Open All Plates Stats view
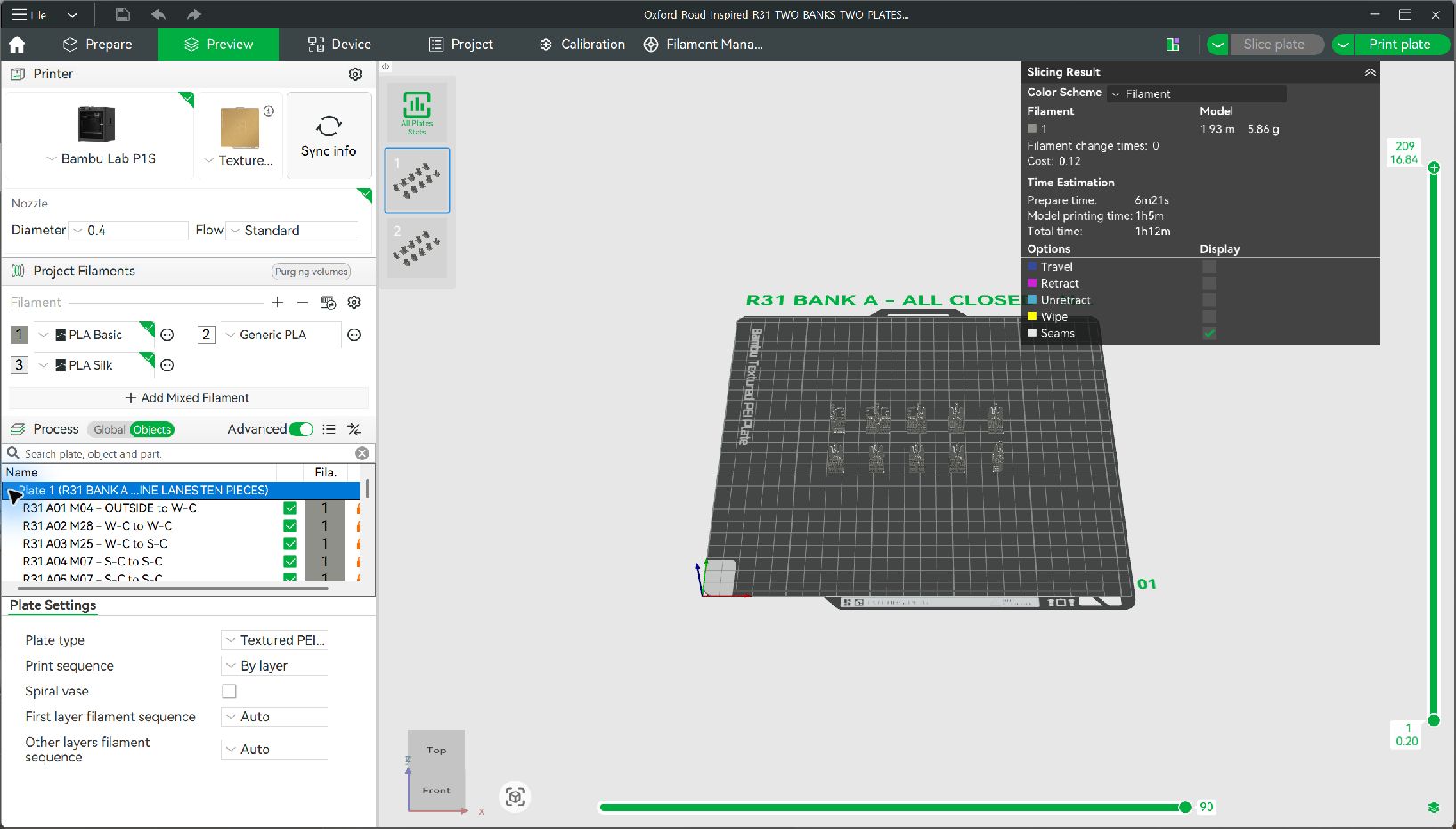Viewport: 1456px width, 829px height. (417, 112)
